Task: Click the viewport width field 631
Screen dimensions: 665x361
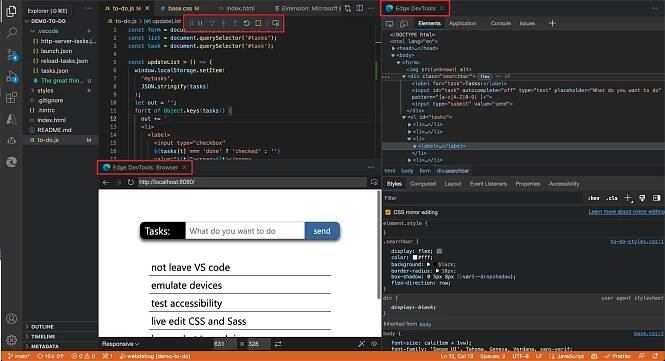Action: tap(224, 344)
